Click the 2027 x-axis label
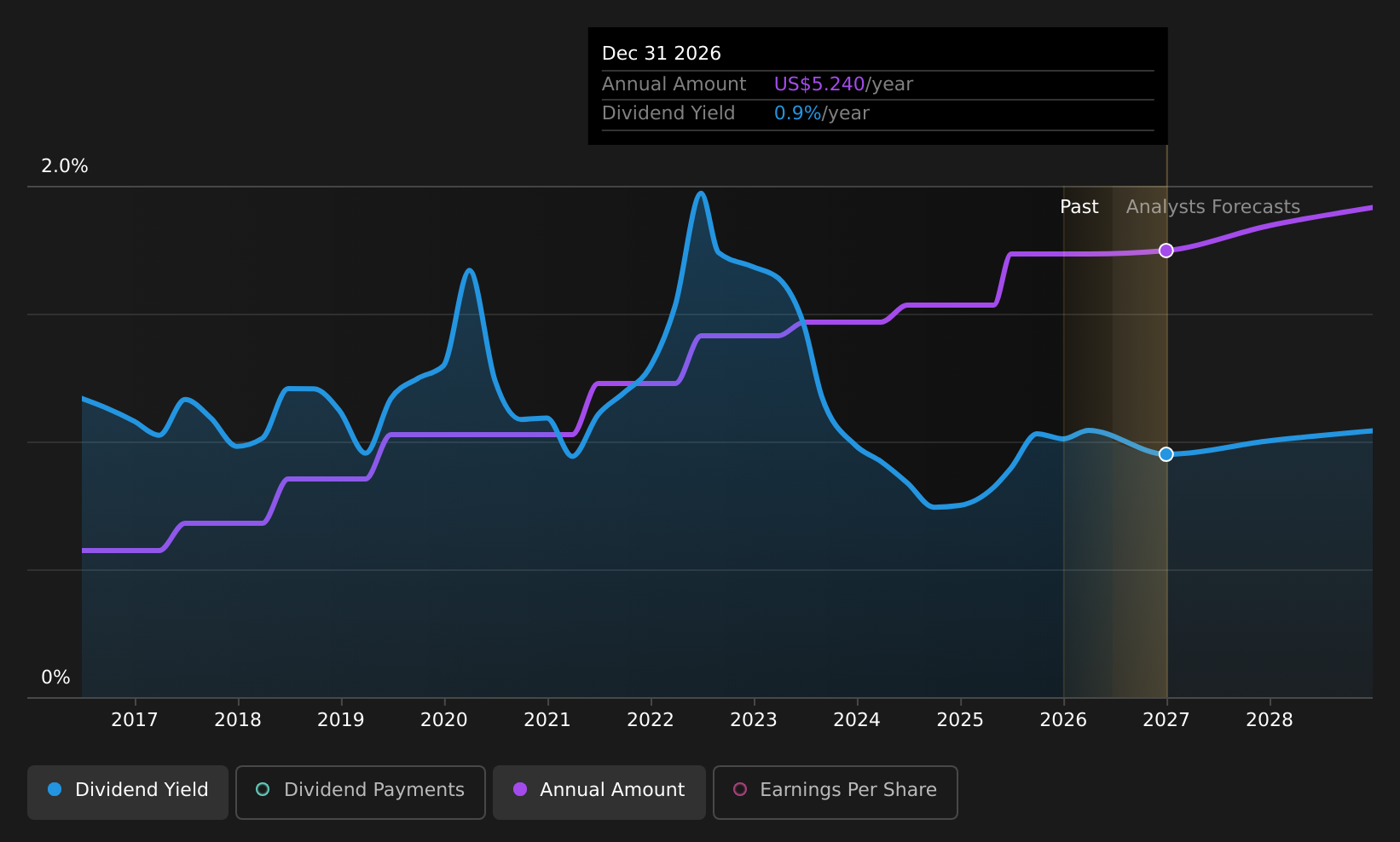 click(1166, 720)
